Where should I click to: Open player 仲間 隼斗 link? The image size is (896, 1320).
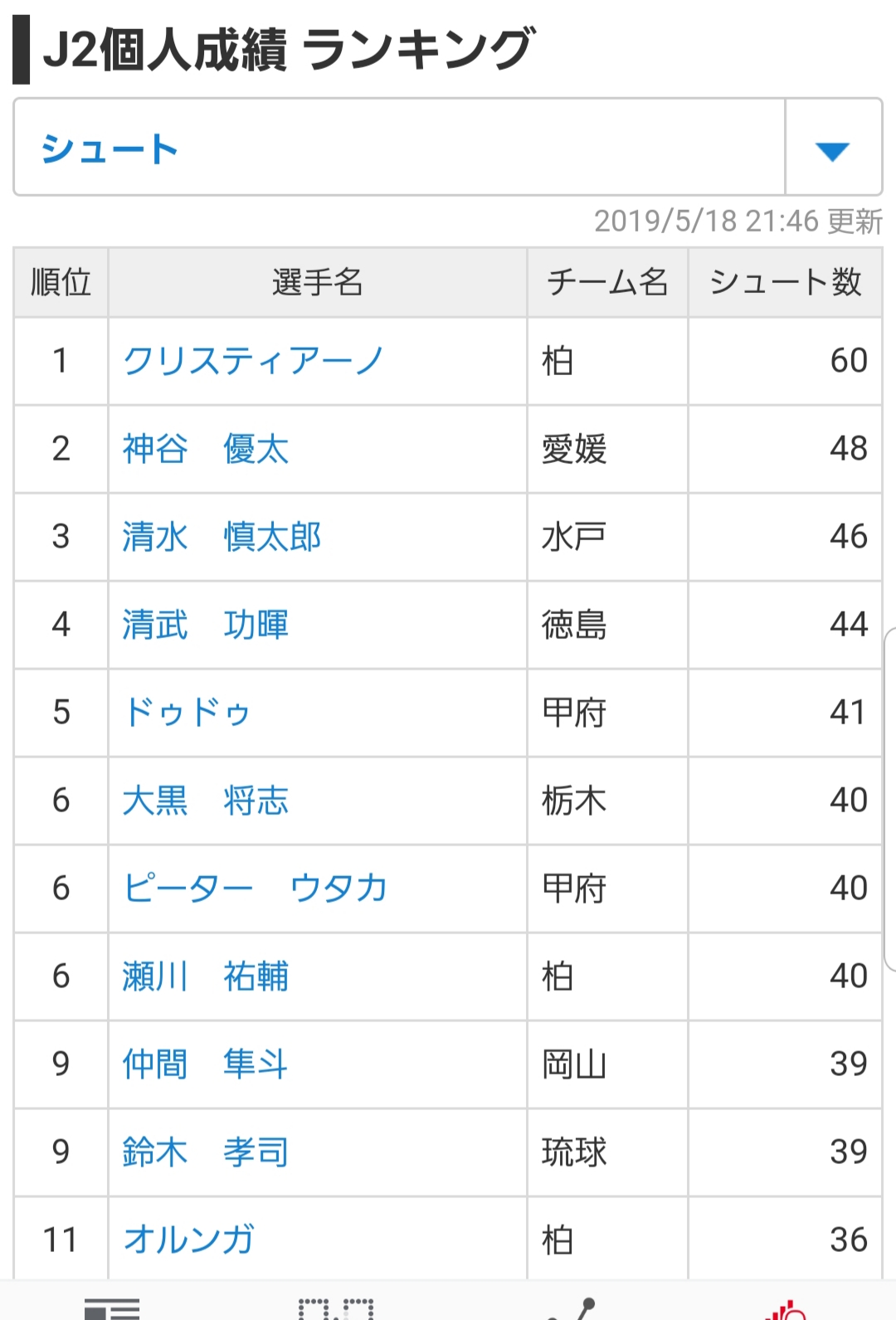tap(206, 1064)
